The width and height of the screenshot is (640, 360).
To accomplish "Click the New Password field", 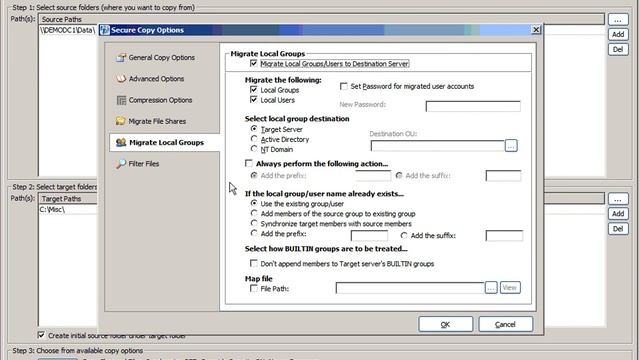I will [473, 106].
